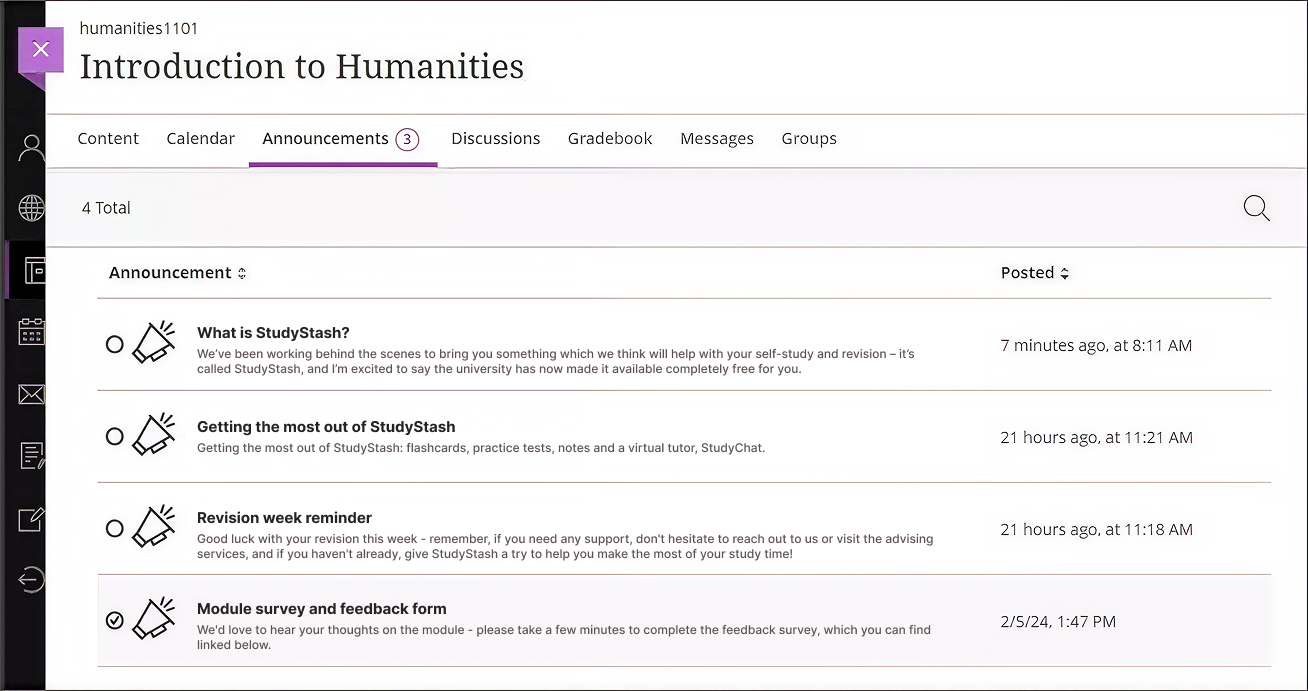Open the Messages tab
This screenshot has width=1308, height=691.
tap(717, 139)
